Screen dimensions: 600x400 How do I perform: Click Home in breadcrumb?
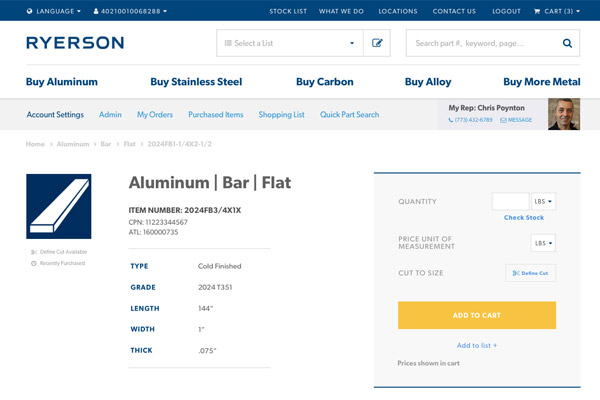coord(35,144)
